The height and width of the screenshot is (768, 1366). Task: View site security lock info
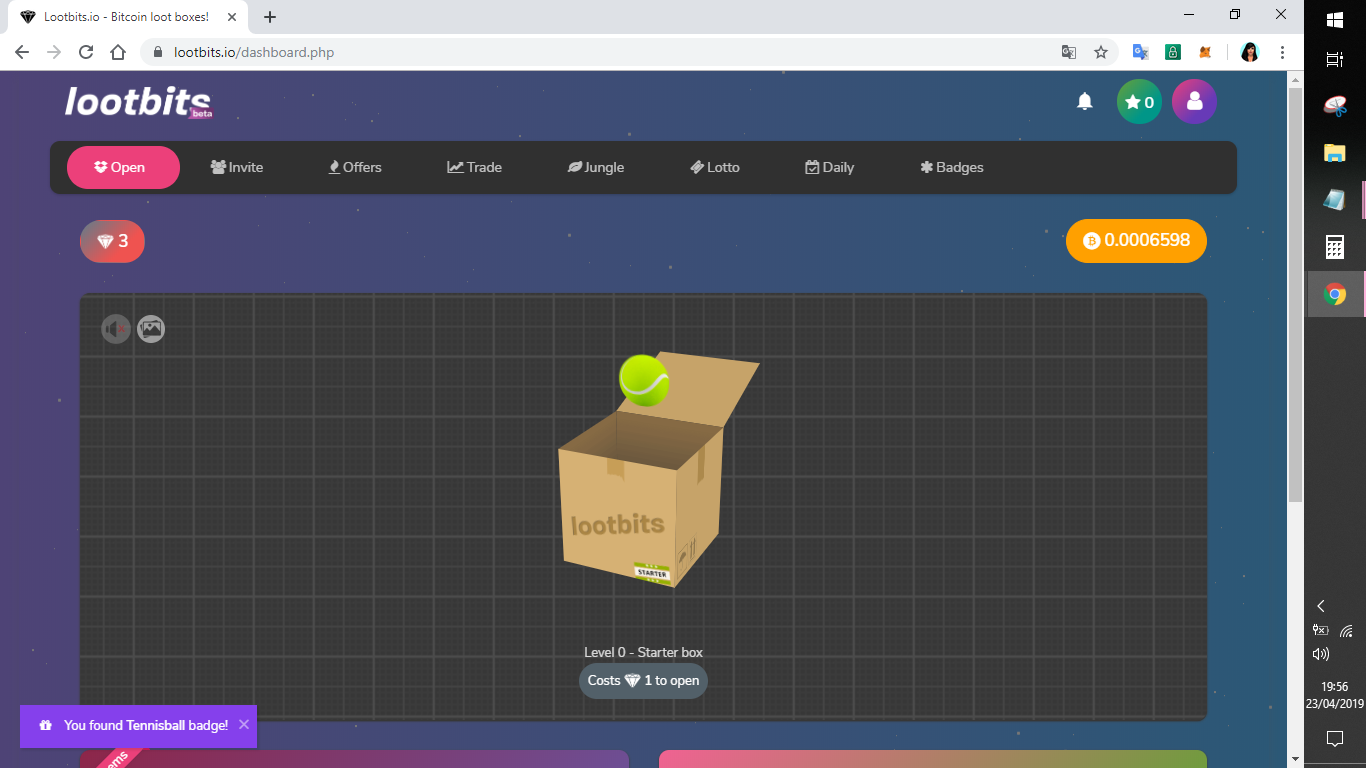click(157, 52)
